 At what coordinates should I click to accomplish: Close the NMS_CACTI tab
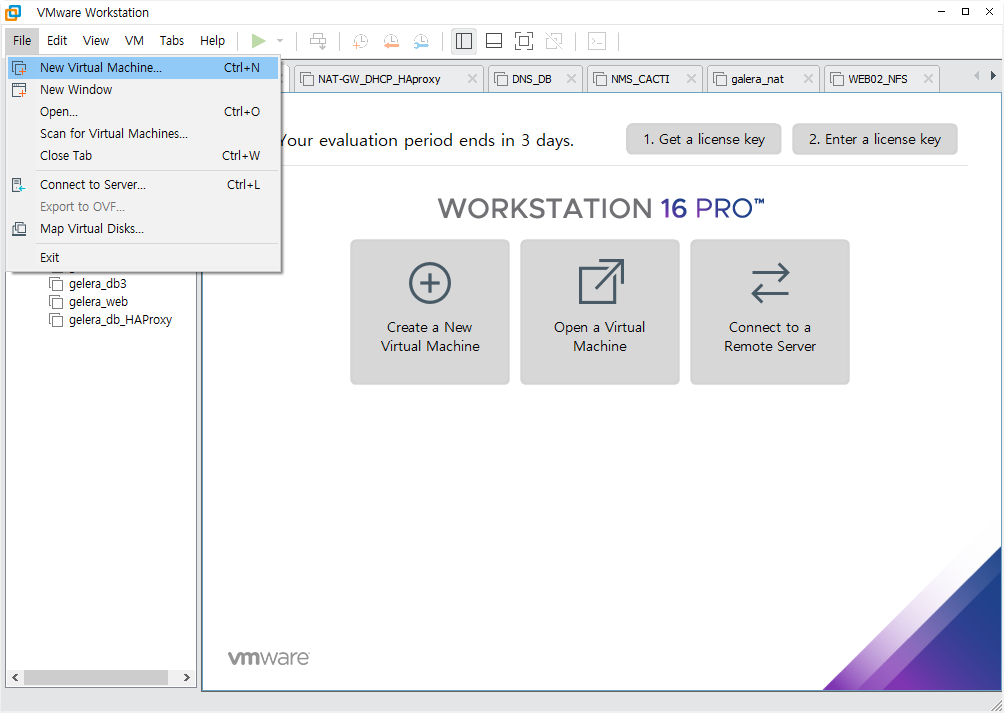click(692, 79)
